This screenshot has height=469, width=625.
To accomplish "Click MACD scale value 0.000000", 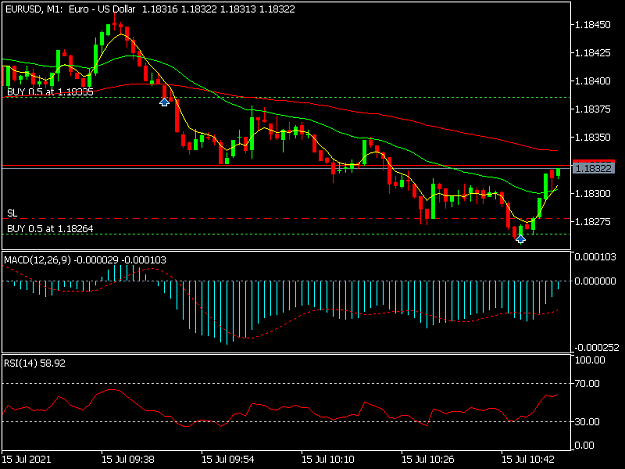I will click(x=596, y=281).
